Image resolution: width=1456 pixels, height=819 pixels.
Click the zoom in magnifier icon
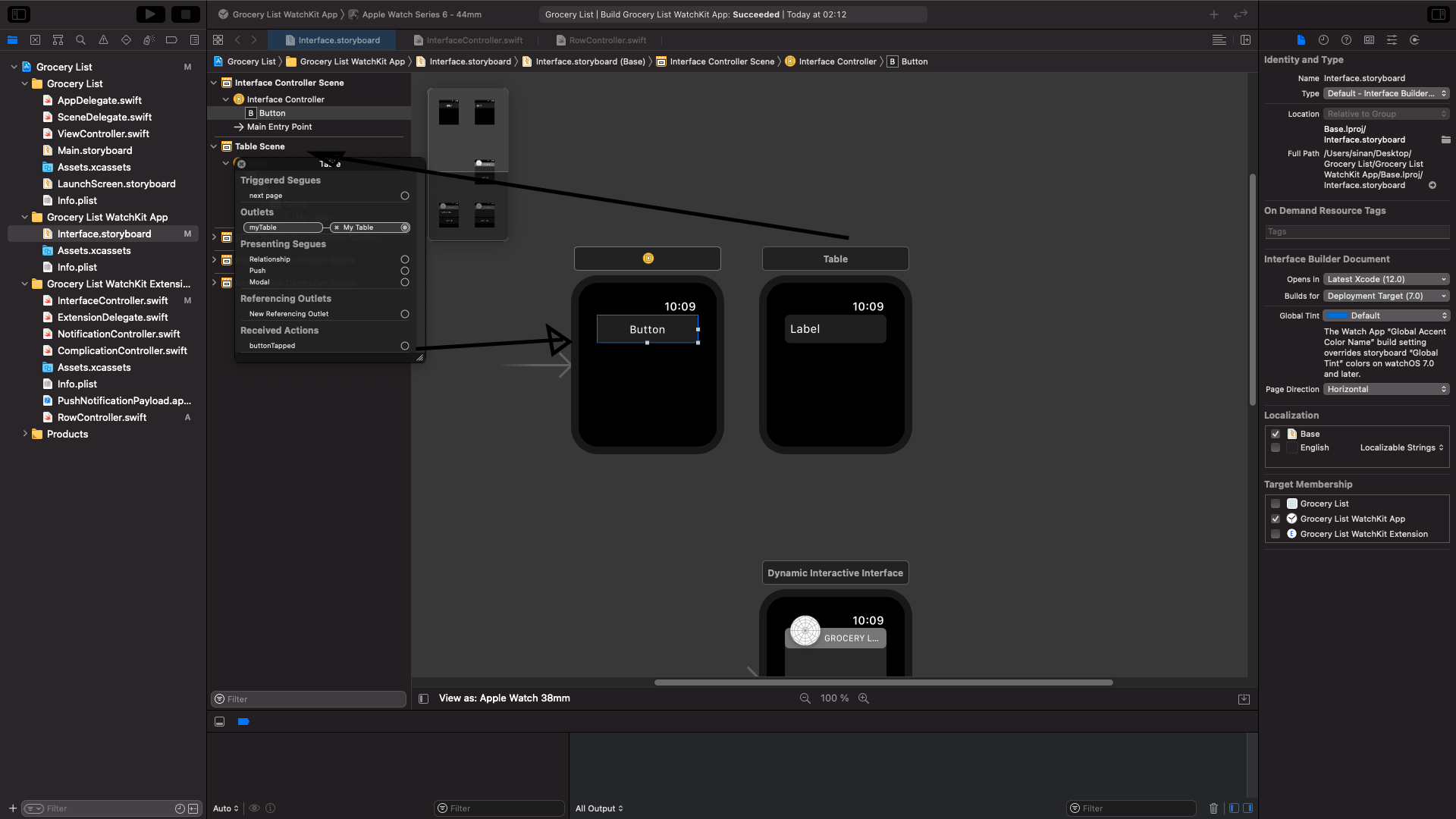(x=863, y=698)
